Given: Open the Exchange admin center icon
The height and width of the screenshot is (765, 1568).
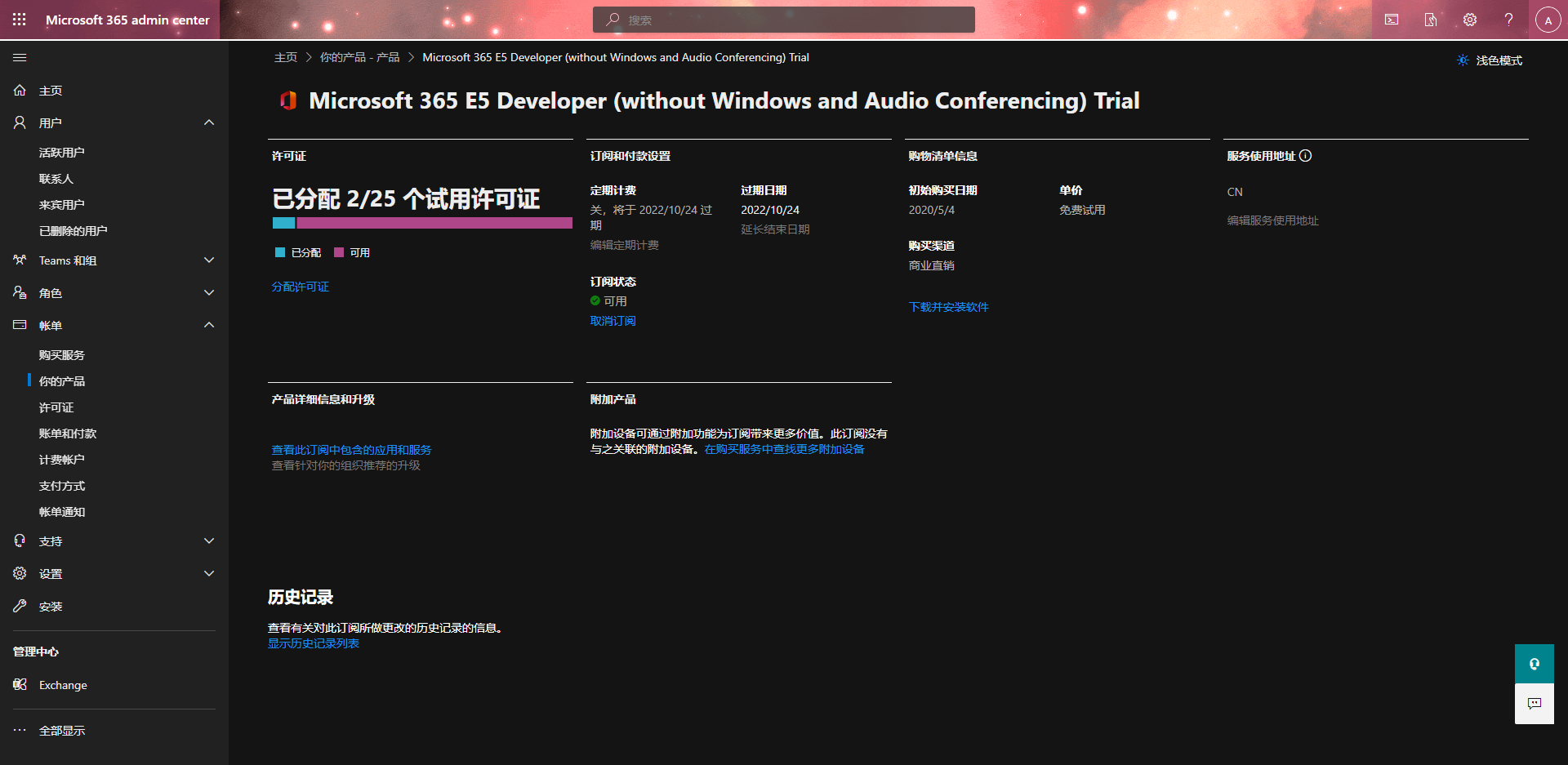Looking at the screenshot, I should (20, 685).
